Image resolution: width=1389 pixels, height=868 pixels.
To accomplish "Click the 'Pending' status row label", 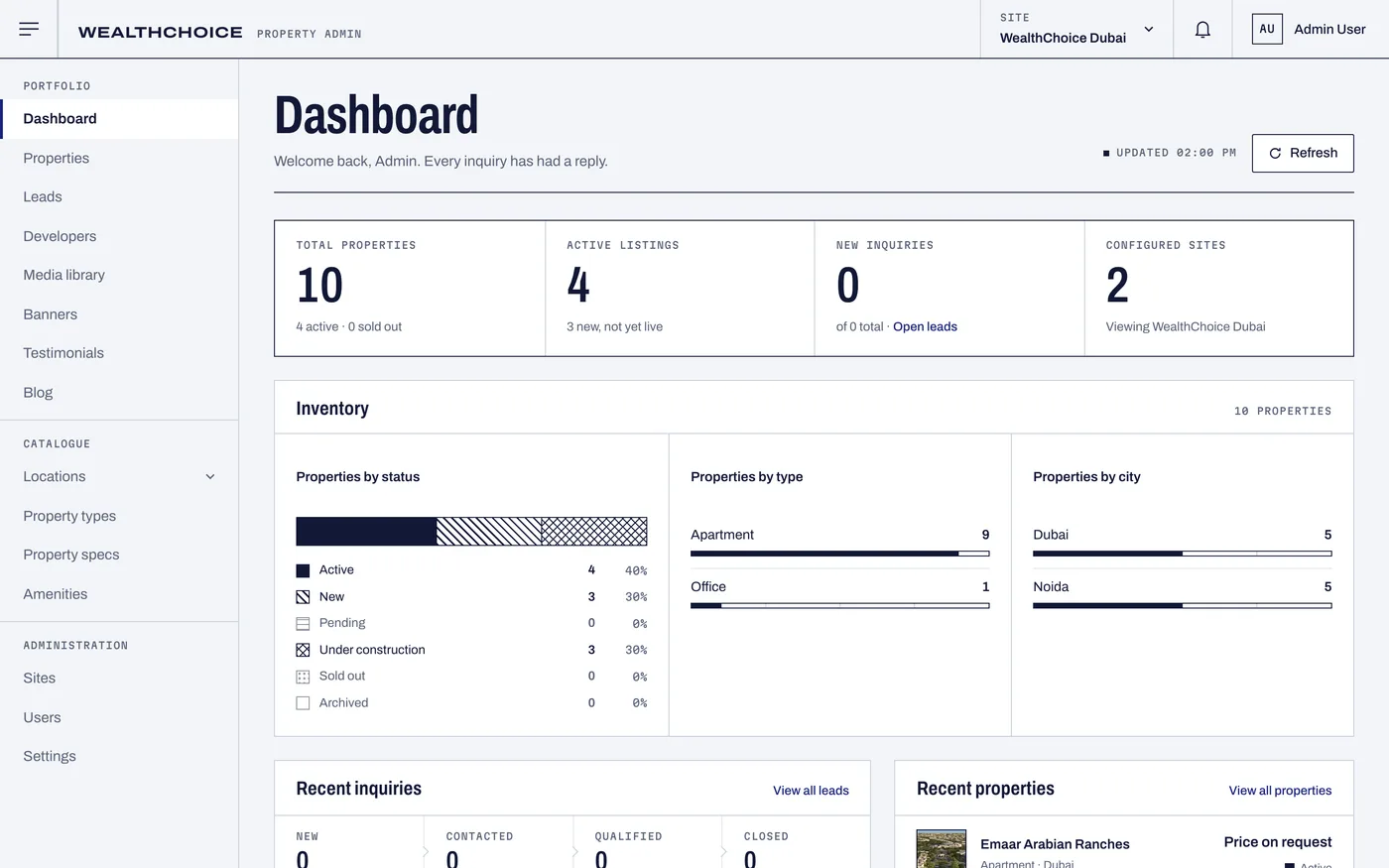I will (342, 623).
